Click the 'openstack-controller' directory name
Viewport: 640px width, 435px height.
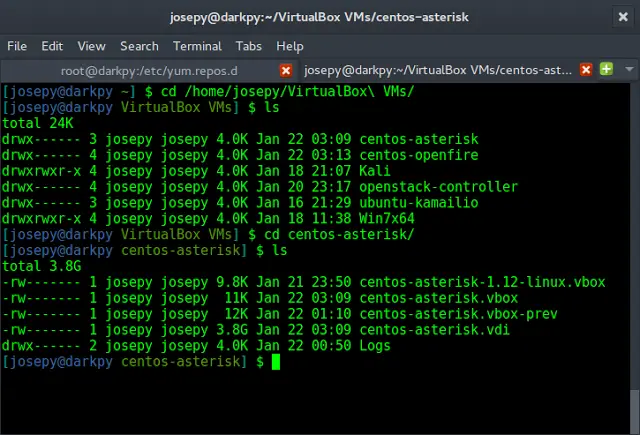point(438,187)
